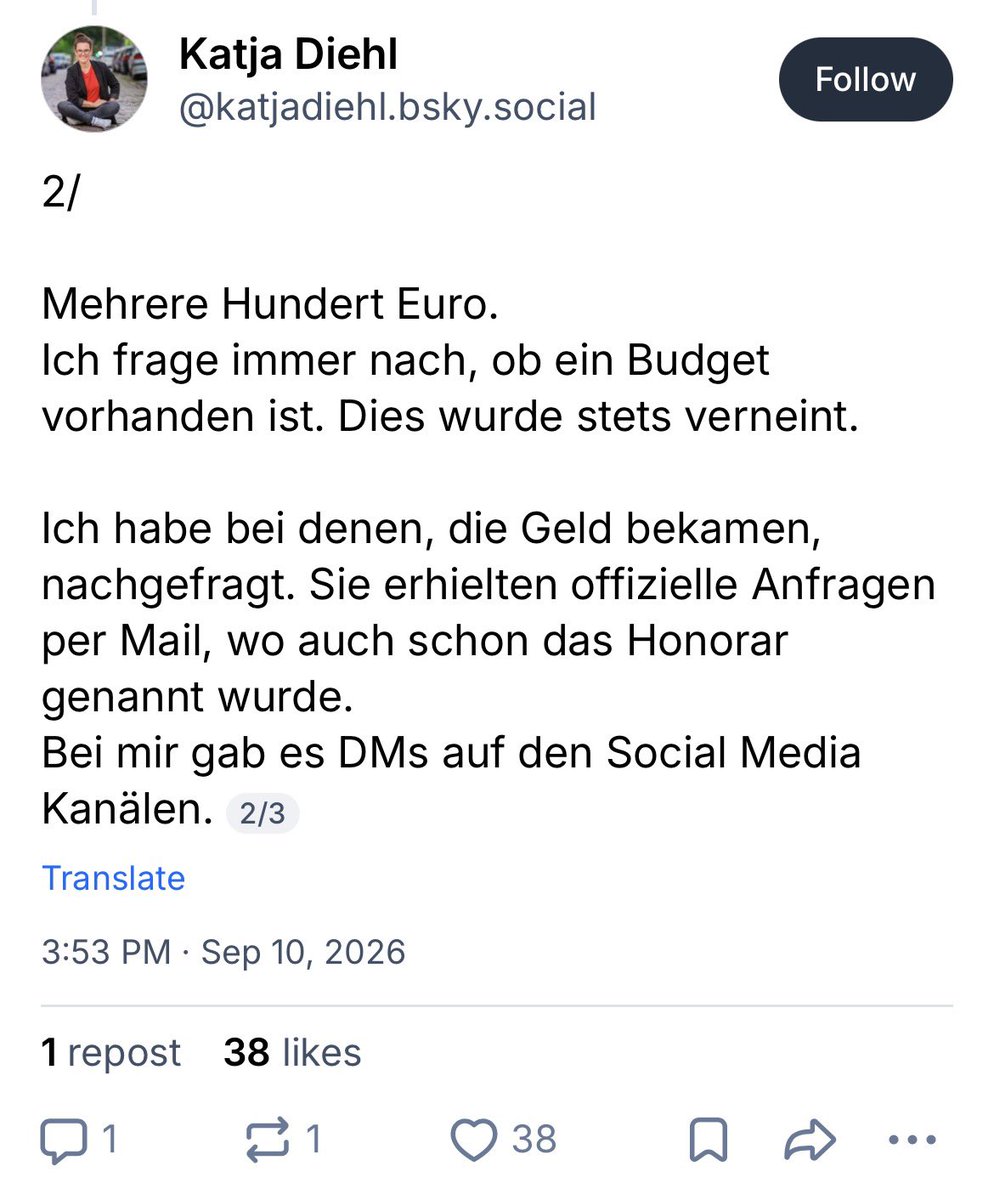View the list under "1 repost"
This screenshot has height=1200, width=994.
(x=111, y=1052)
